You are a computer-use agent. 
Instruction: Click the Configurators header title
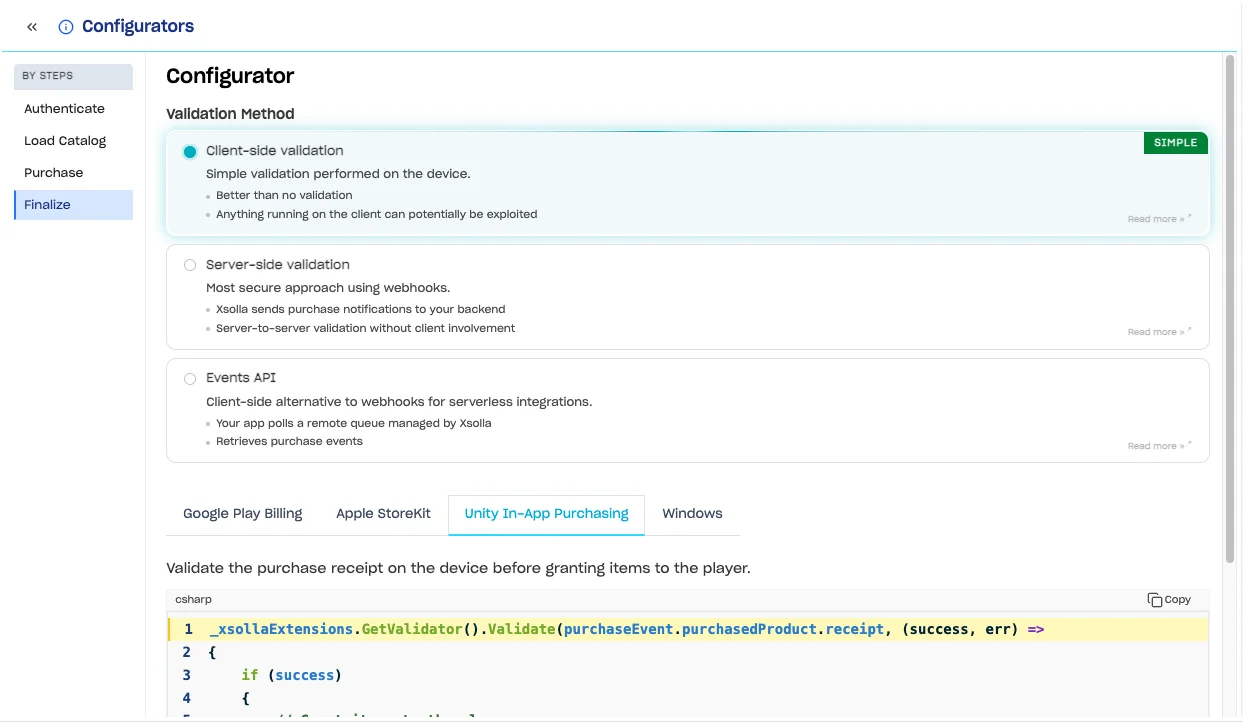coord(138,27)
